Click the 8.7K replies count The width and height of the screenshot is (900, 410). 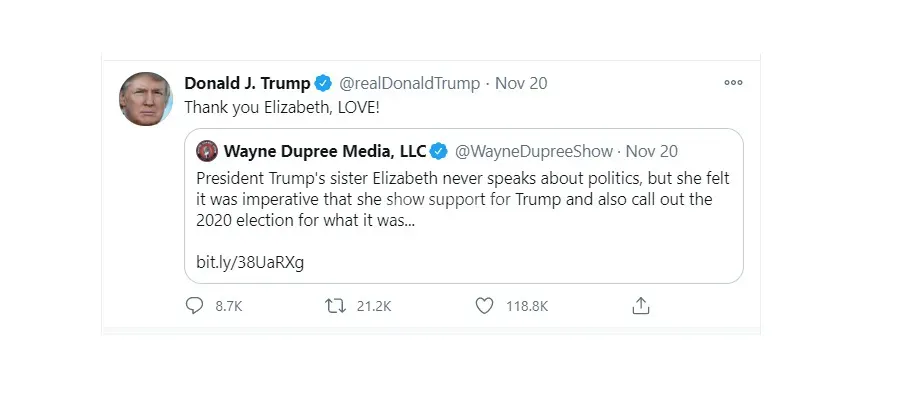229,307
